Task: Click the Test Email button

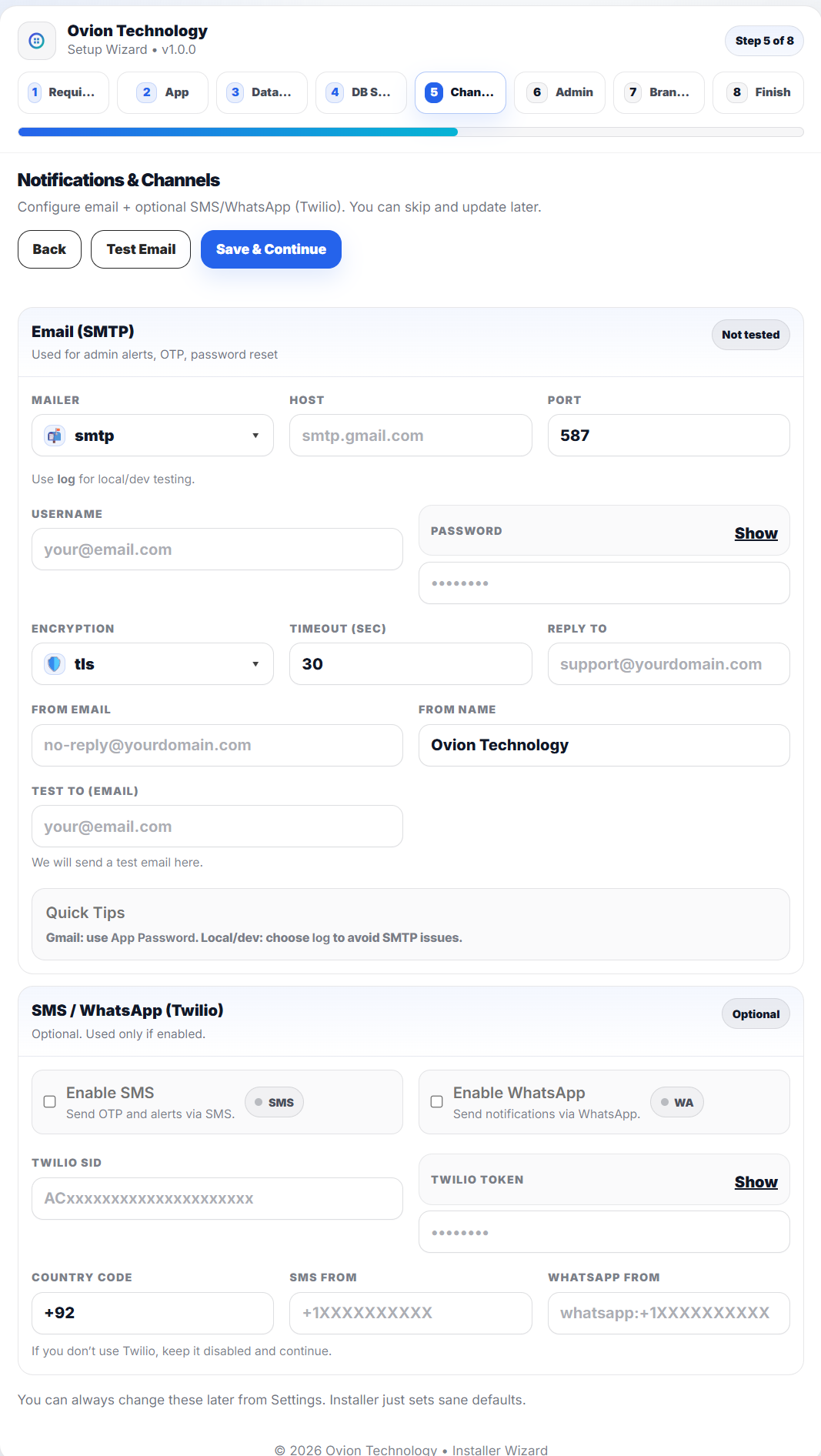Action: [140, 249]
